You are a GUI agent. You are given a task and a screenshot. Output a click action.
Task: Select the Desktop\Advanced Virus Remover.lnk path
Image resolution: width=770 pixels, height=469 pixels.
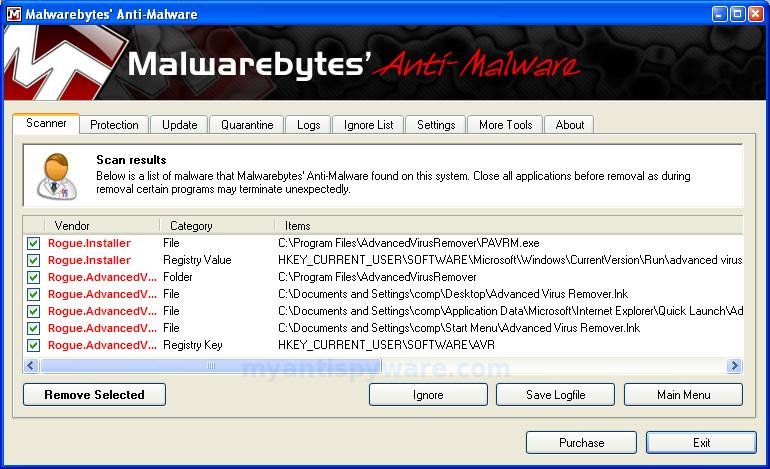(453, 294)
